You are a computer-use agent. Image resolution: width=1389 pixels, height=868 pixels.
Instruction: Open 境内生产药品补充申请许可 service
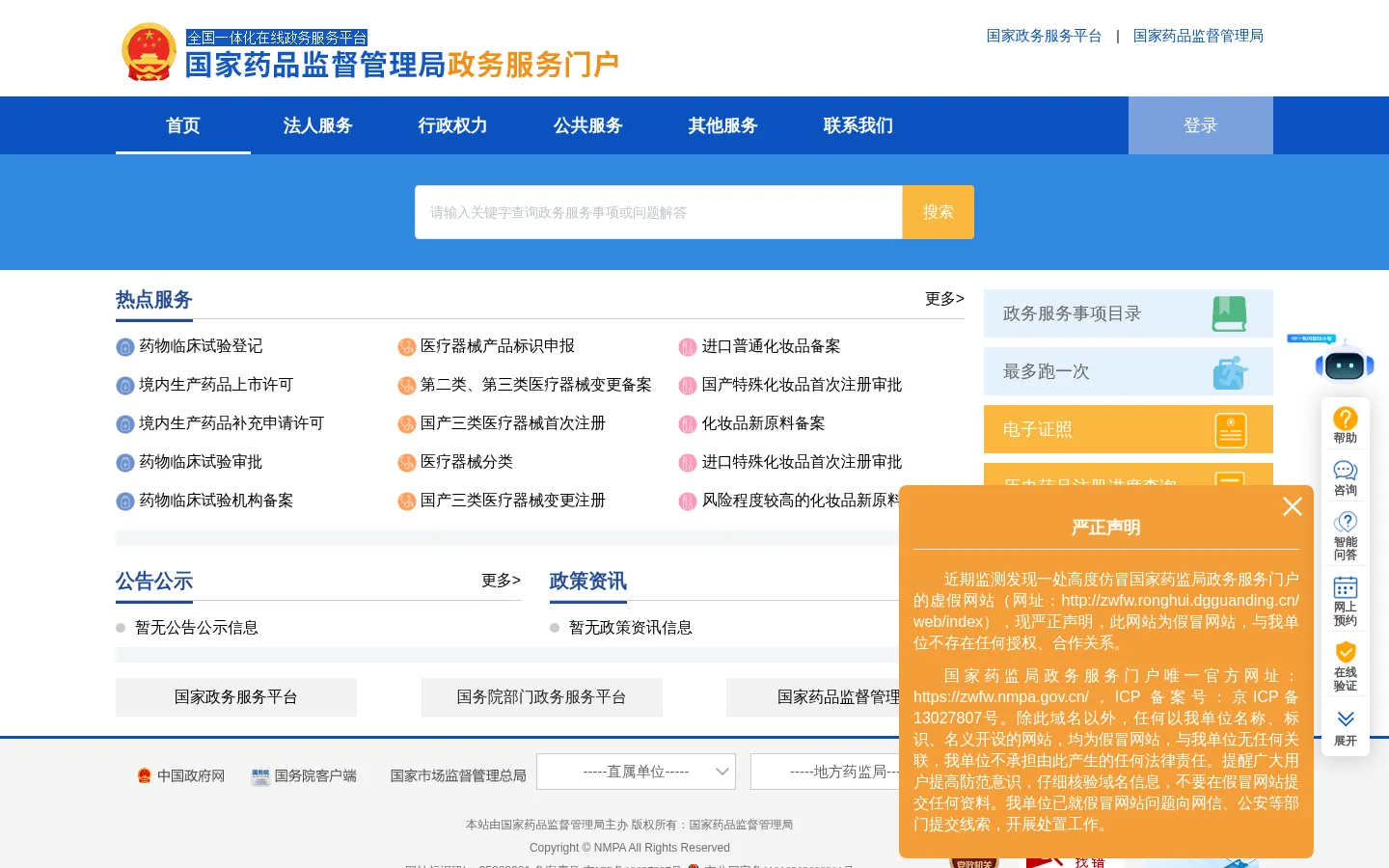[231, 423]
